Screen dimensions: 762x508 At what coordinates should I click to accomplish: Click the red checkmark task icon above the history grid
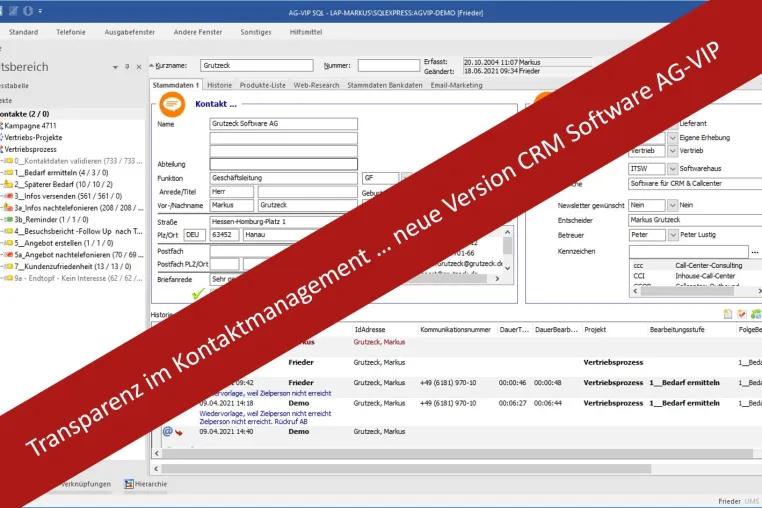tap(742, 314)
